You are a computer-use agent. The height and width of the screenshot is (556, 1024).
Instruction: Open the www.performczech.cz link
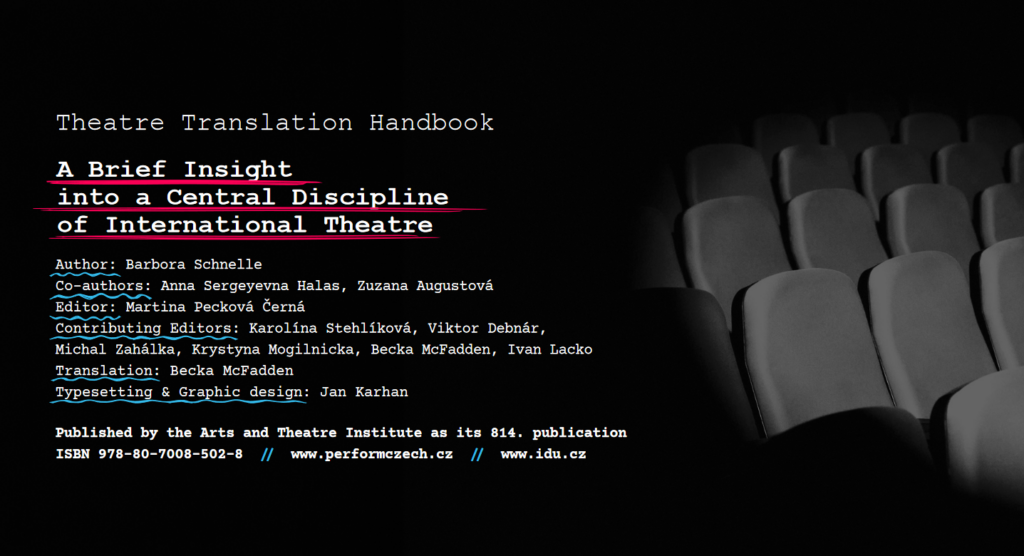(372, 454)
